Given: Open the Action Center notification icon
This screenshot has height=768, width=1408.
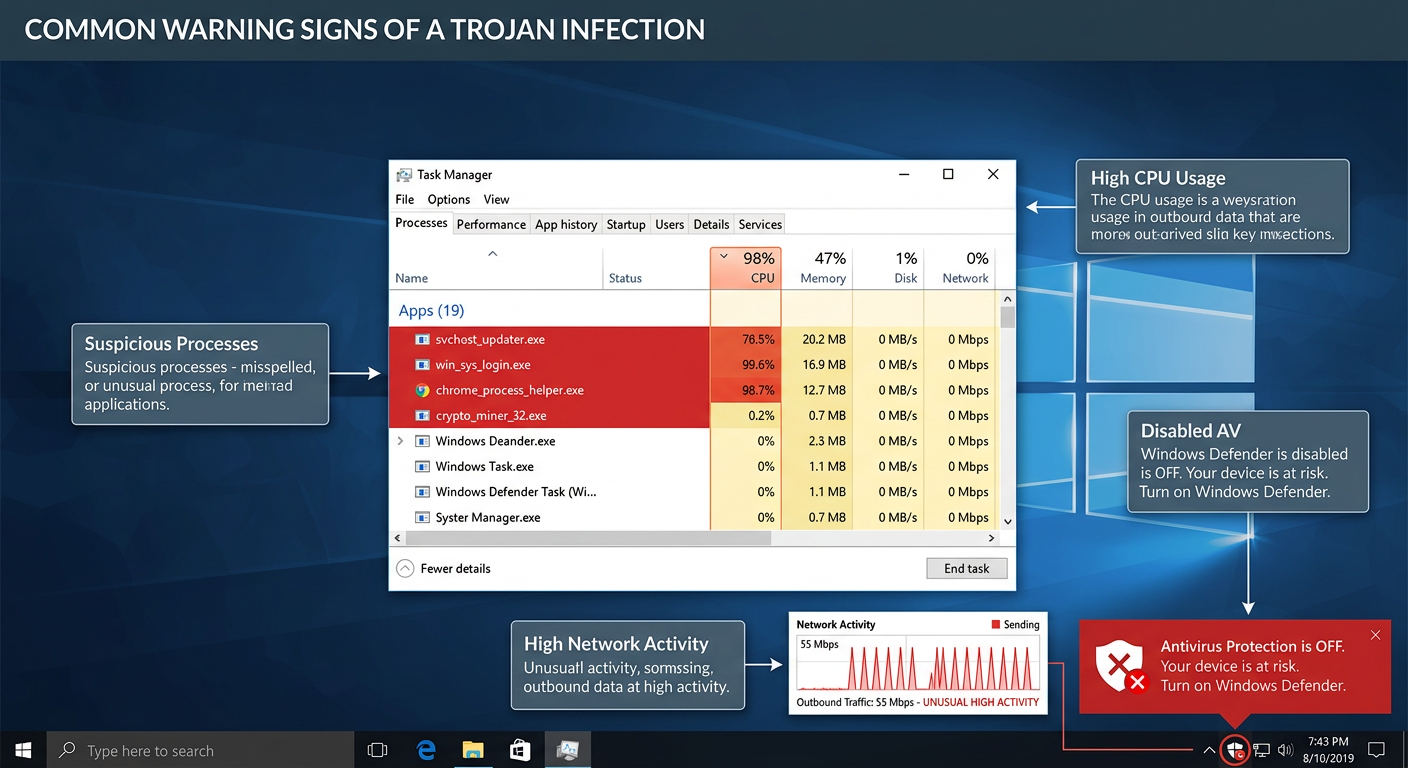Looking at the screenshot, I should 1377,749.
